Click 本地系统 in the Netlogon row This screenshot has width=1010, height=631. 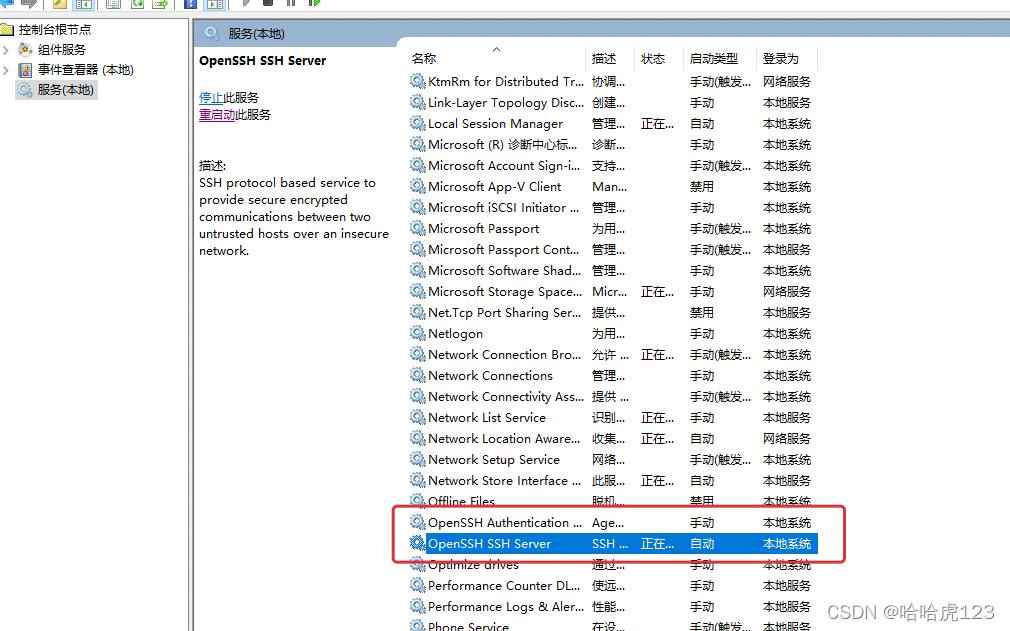pyautogui.click(x=786, y=334)
